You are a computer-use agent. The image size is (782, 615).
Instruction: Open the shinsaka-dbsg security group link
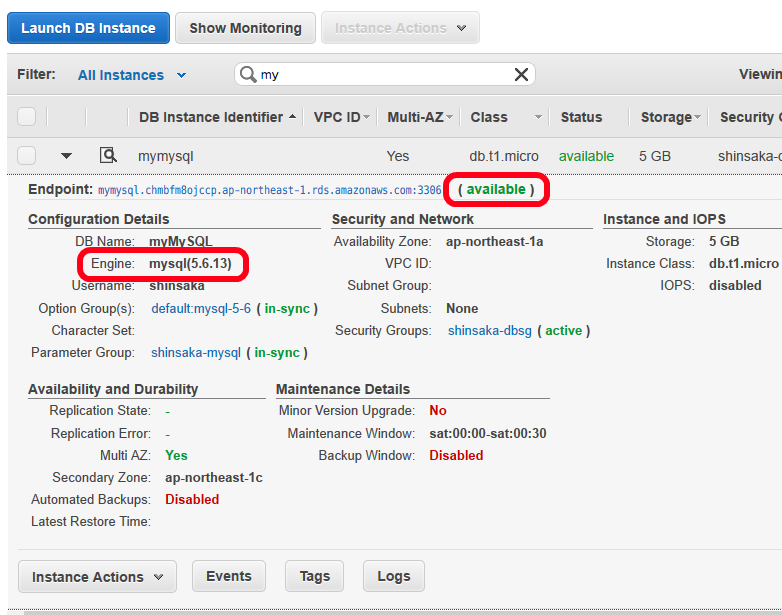489,331
